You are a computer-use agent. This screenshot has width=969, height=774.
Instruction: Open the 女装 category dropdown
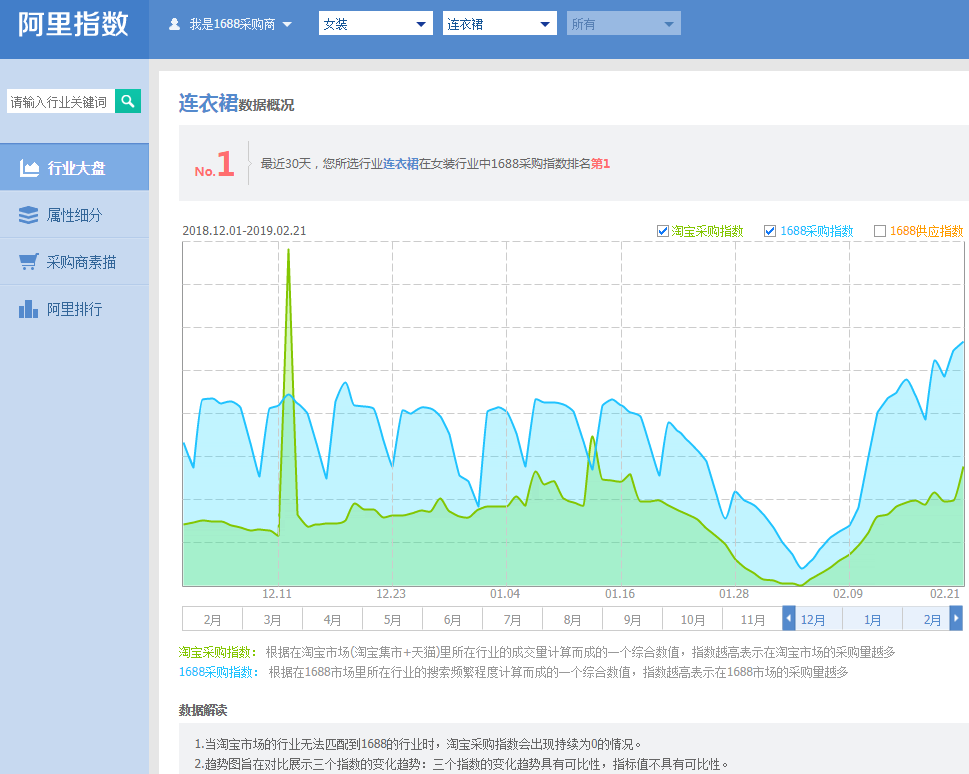click(376, 24)
